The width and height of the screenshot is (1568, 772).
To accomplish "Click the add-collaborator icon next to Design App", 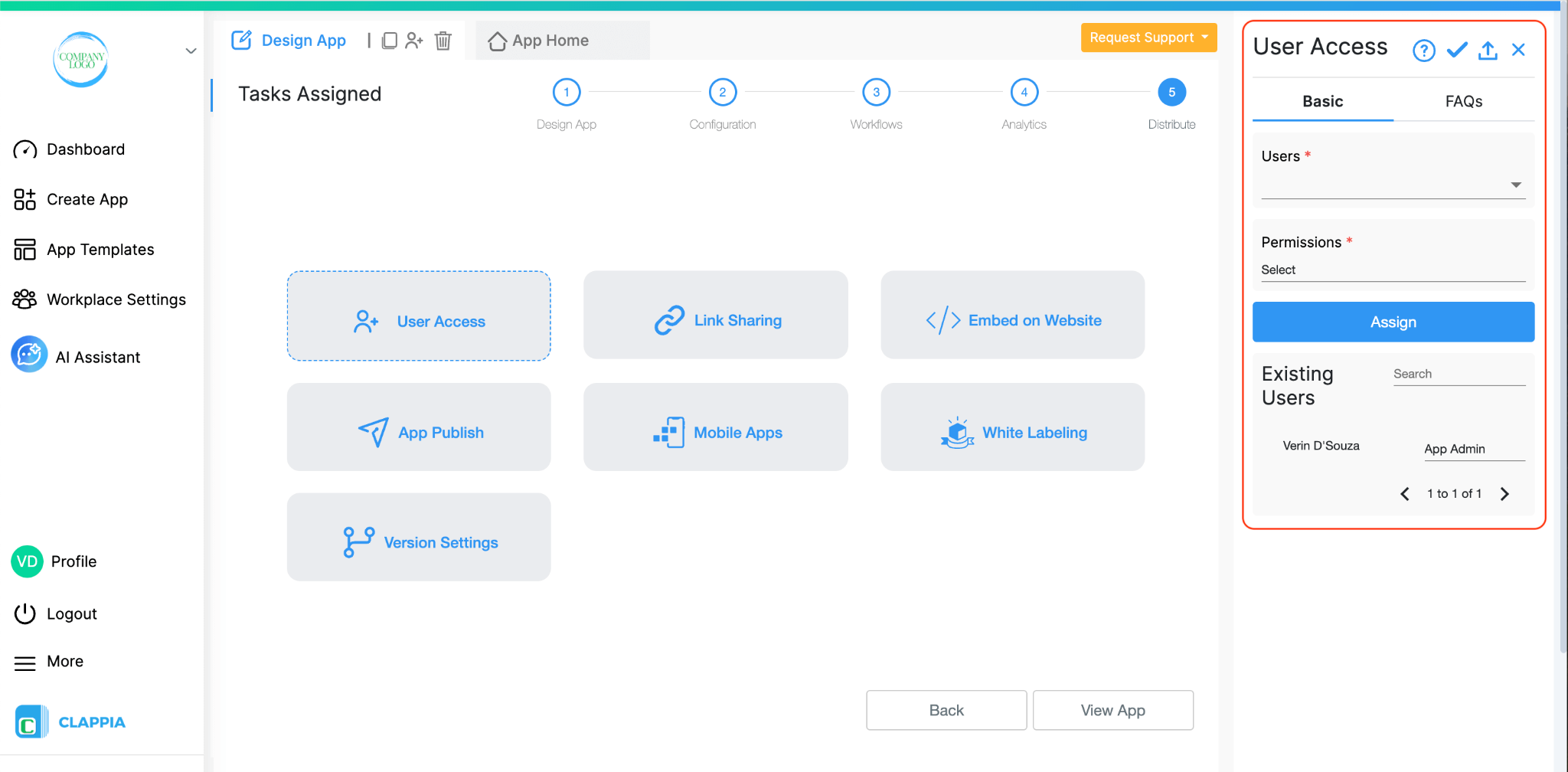I will (415, 41).
